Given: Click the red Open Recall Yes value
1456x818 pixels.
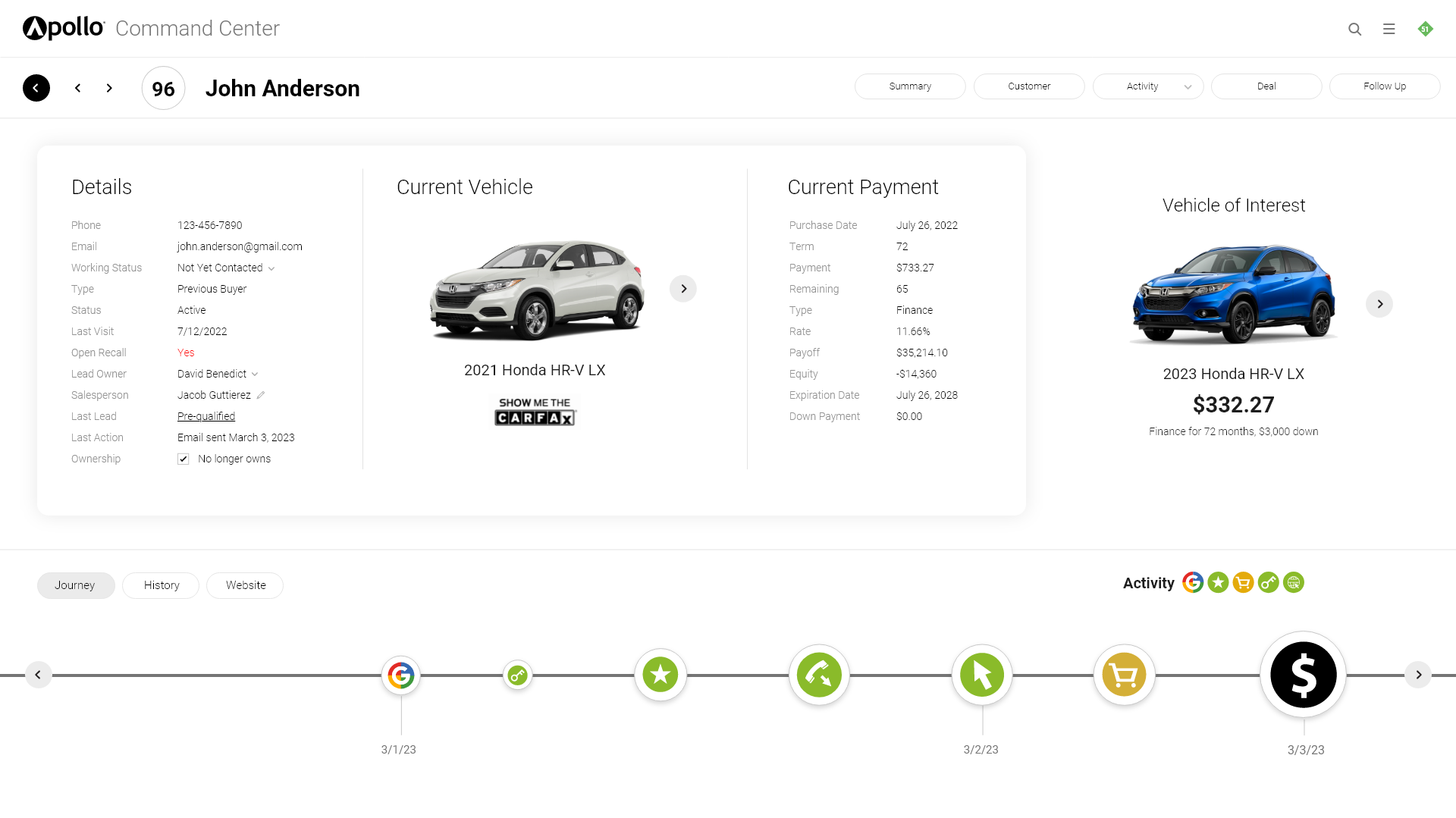Looking at the screenshot, I should (186, 353).
